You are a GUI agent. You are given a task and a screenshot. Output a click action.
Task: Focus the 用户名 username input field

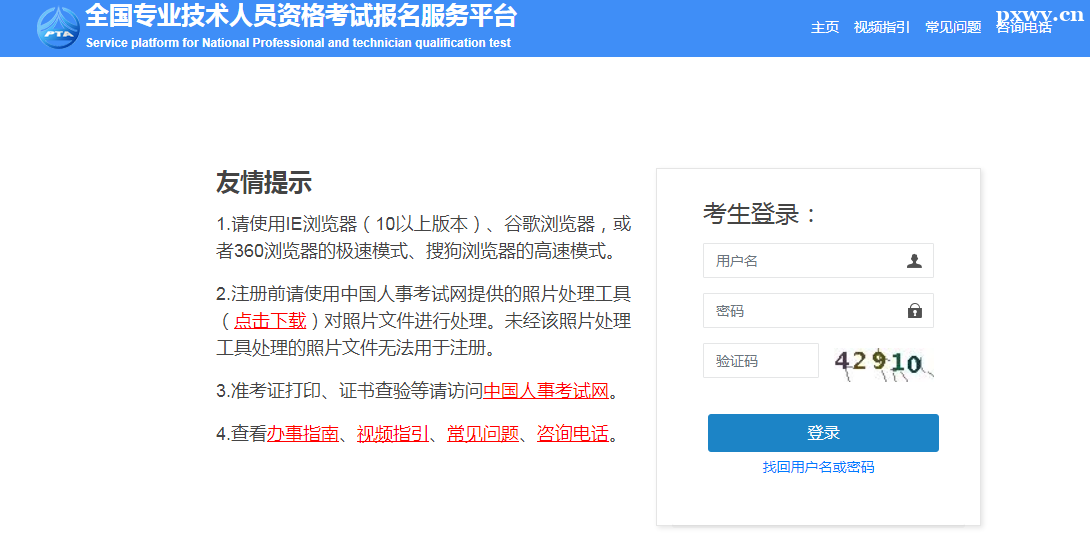(818, 261)
